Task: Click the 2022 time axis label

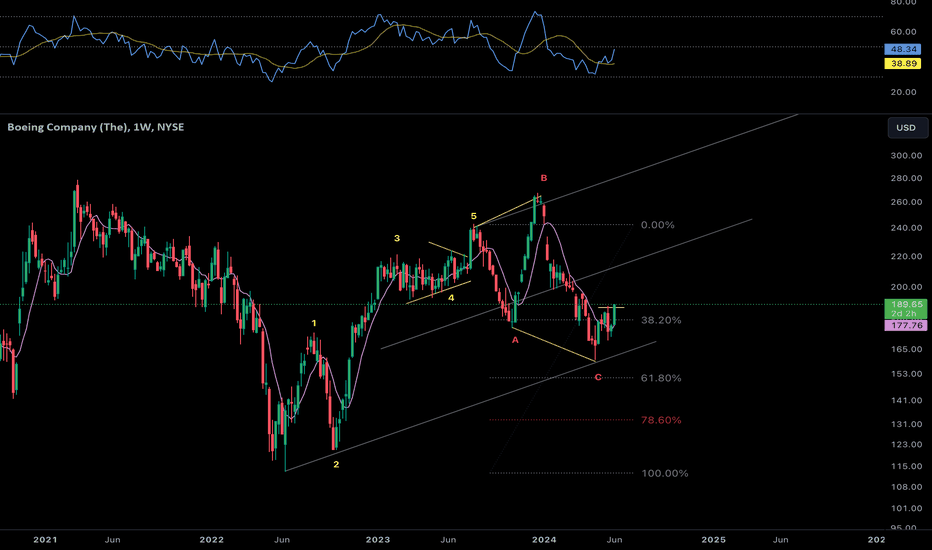Action: (x=212, y=540)
